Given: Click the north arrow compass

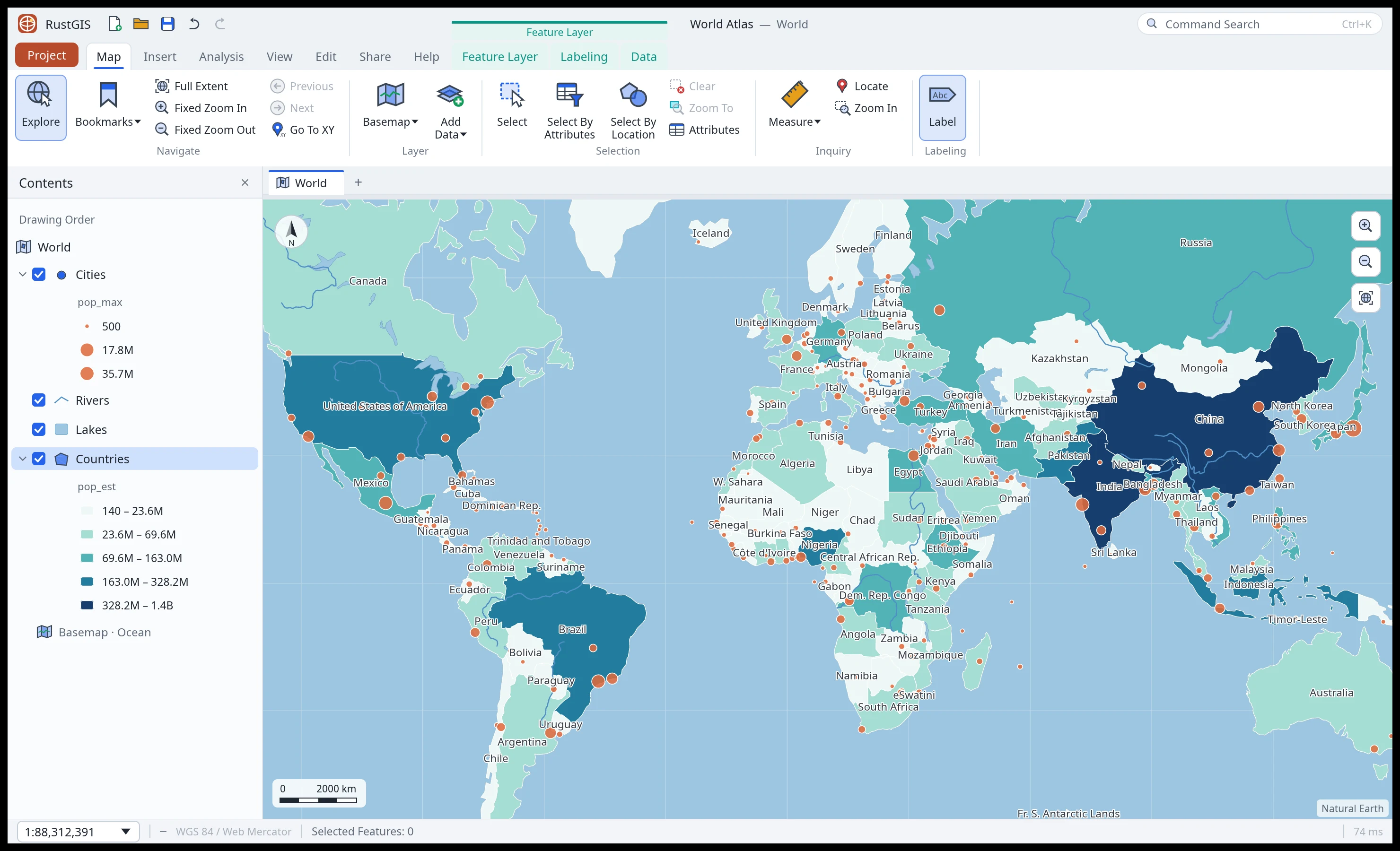Looking at the screenshot, I should 291,232.
